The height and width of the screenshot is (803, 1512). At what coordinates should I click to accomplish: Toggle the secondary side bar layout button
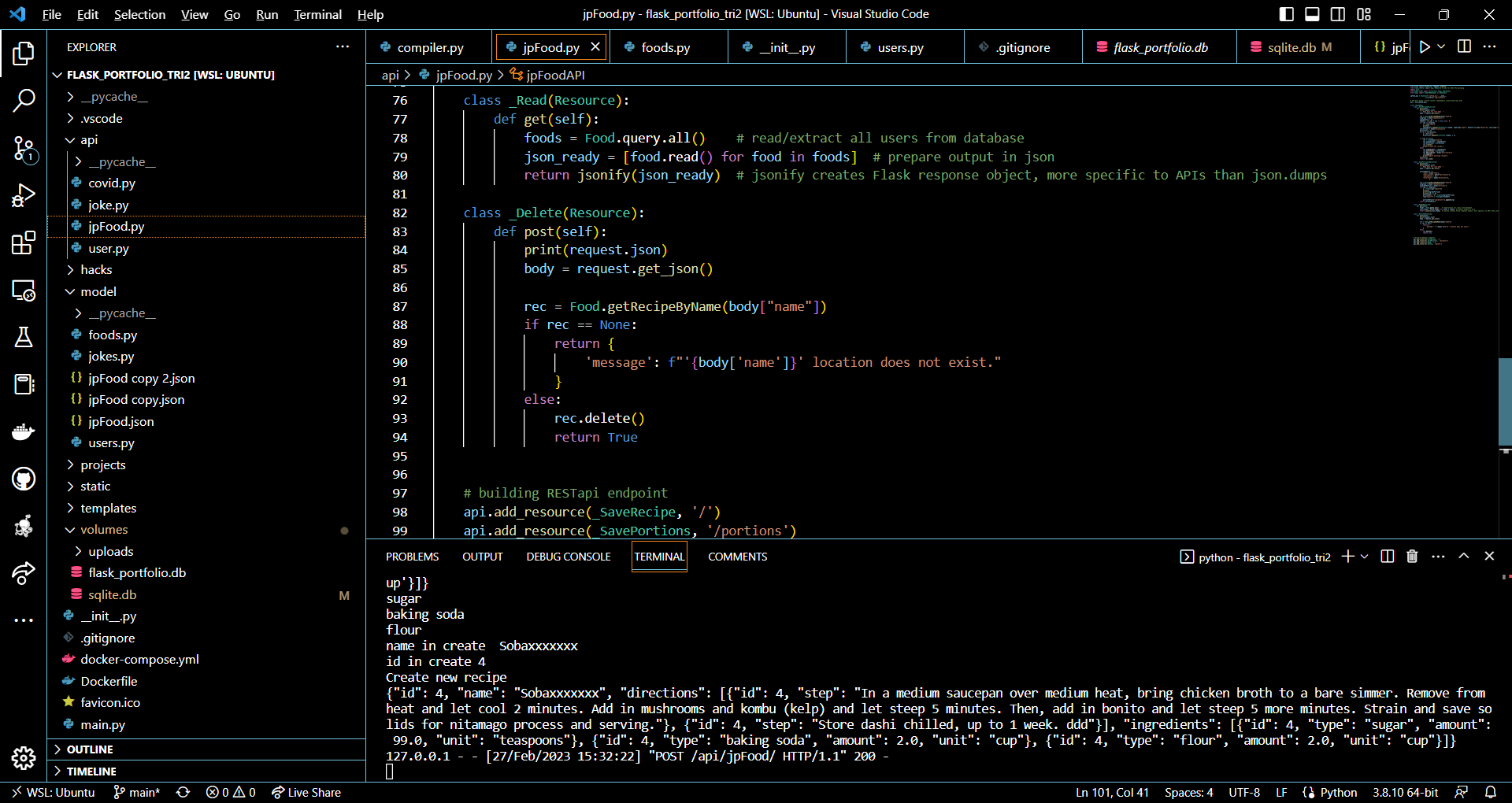click(1338, 14)
